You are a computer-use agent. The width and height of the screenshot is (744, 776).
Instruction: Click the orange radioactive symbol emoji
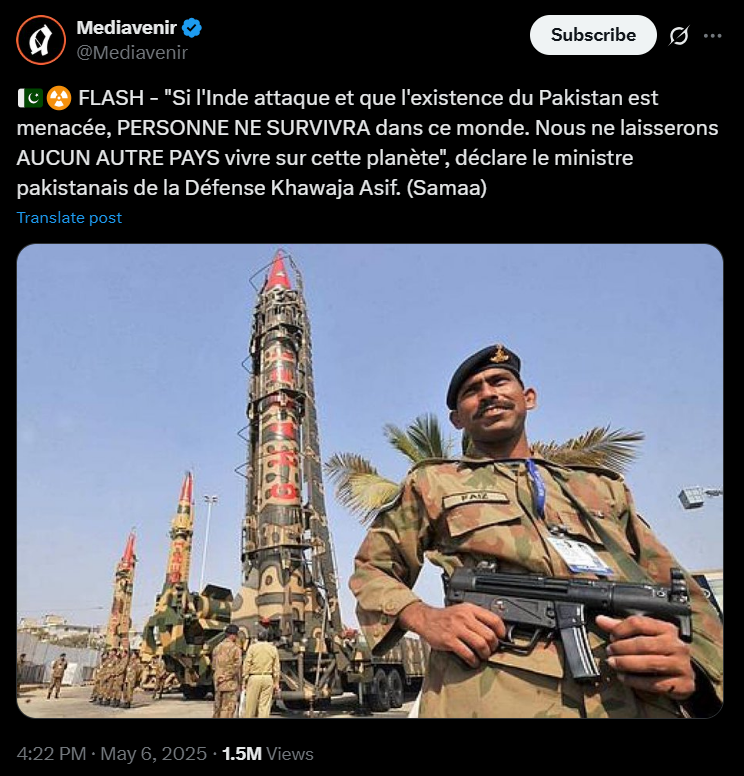(x=59, y=98)
